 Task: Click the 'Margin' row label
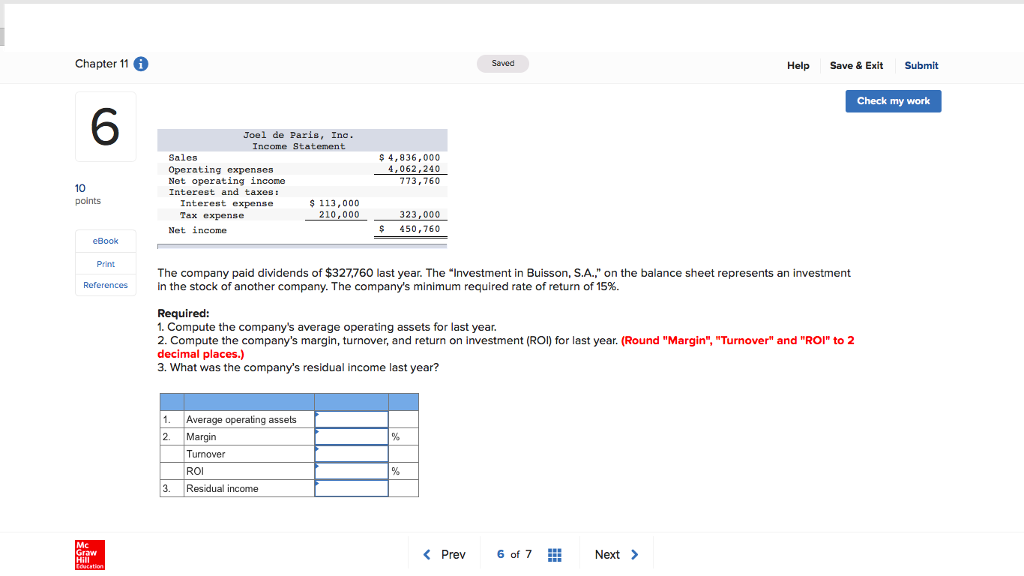click(x=201, y=436)
